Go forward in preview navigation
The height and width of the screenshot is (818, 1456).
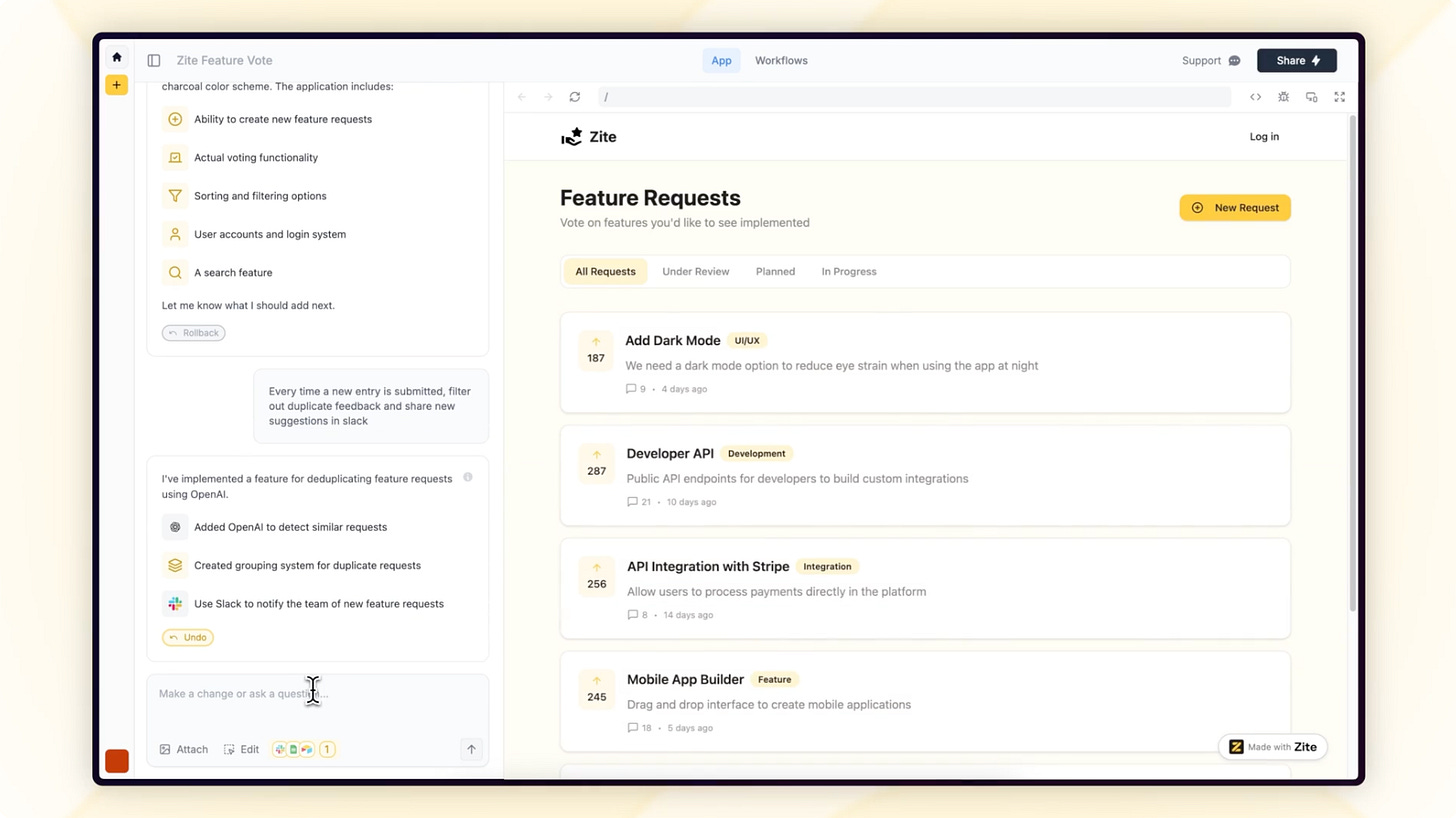(x=548, y=97)
